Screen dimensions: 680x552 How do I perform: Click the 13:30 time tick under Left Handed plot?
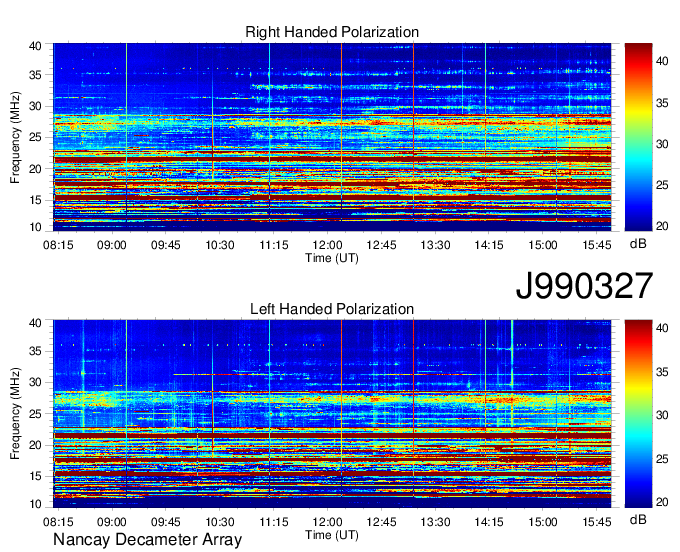pyautogui.click(x=435, y=522)
